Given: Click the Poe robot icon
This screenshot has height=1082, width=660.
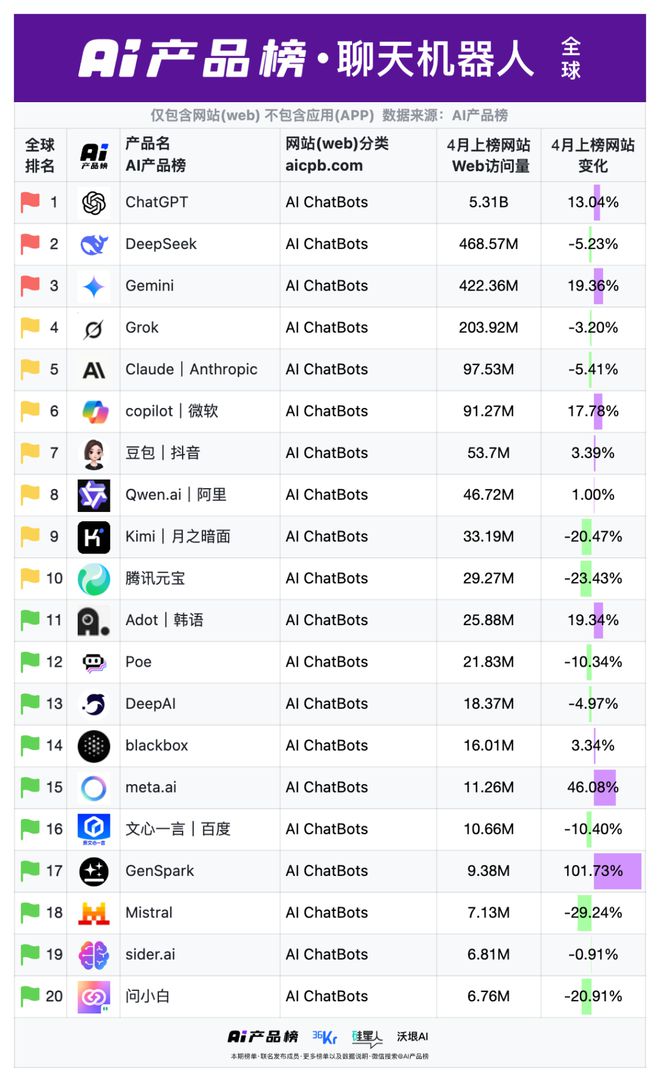Looking at the screenshot, I should tap(93, 662).
